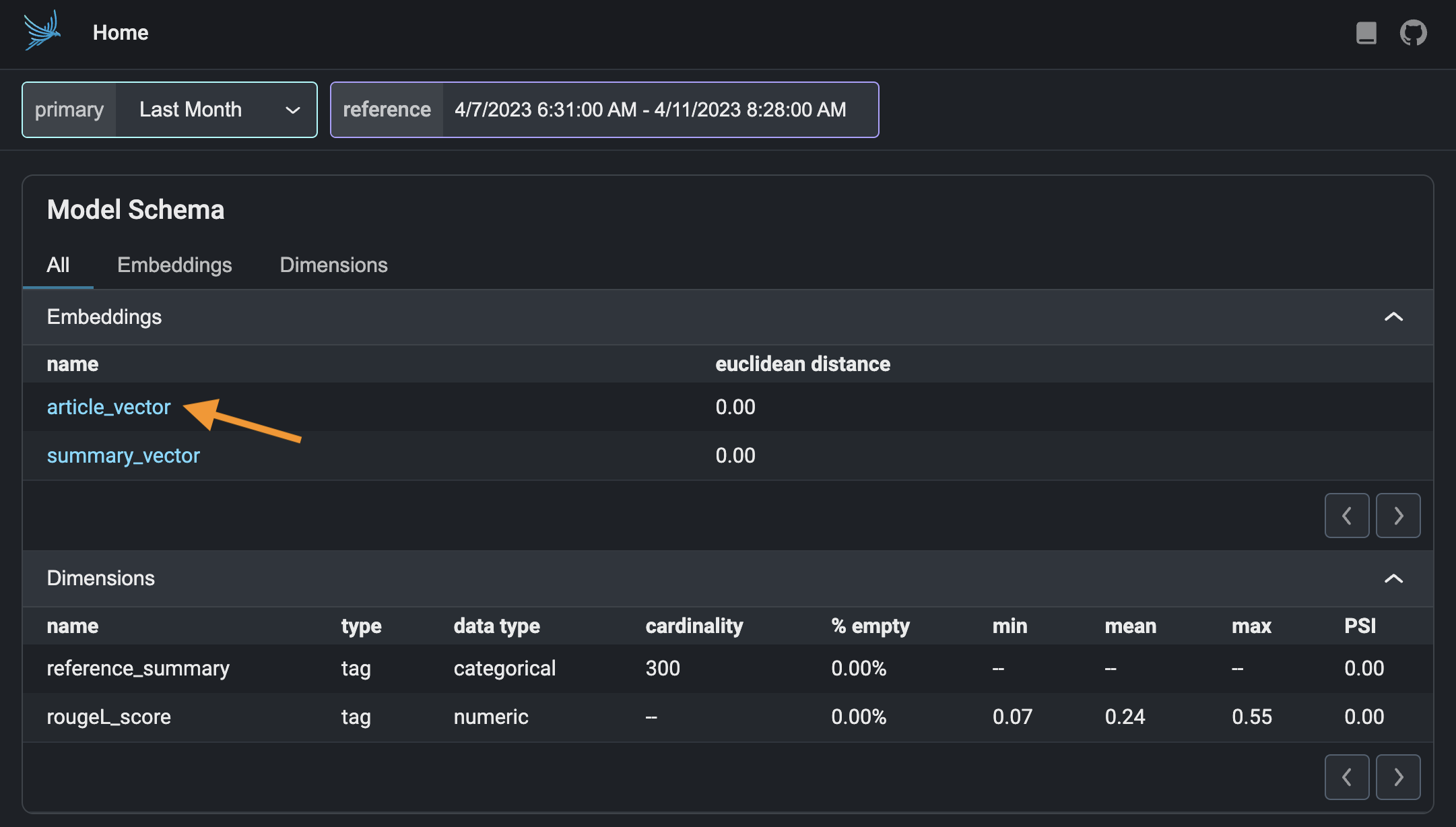Image resolution: width=1456 pixels, height=827 pixels.
Task: Go to next page of Dimensions table
Action: (x=1398, y=776)
